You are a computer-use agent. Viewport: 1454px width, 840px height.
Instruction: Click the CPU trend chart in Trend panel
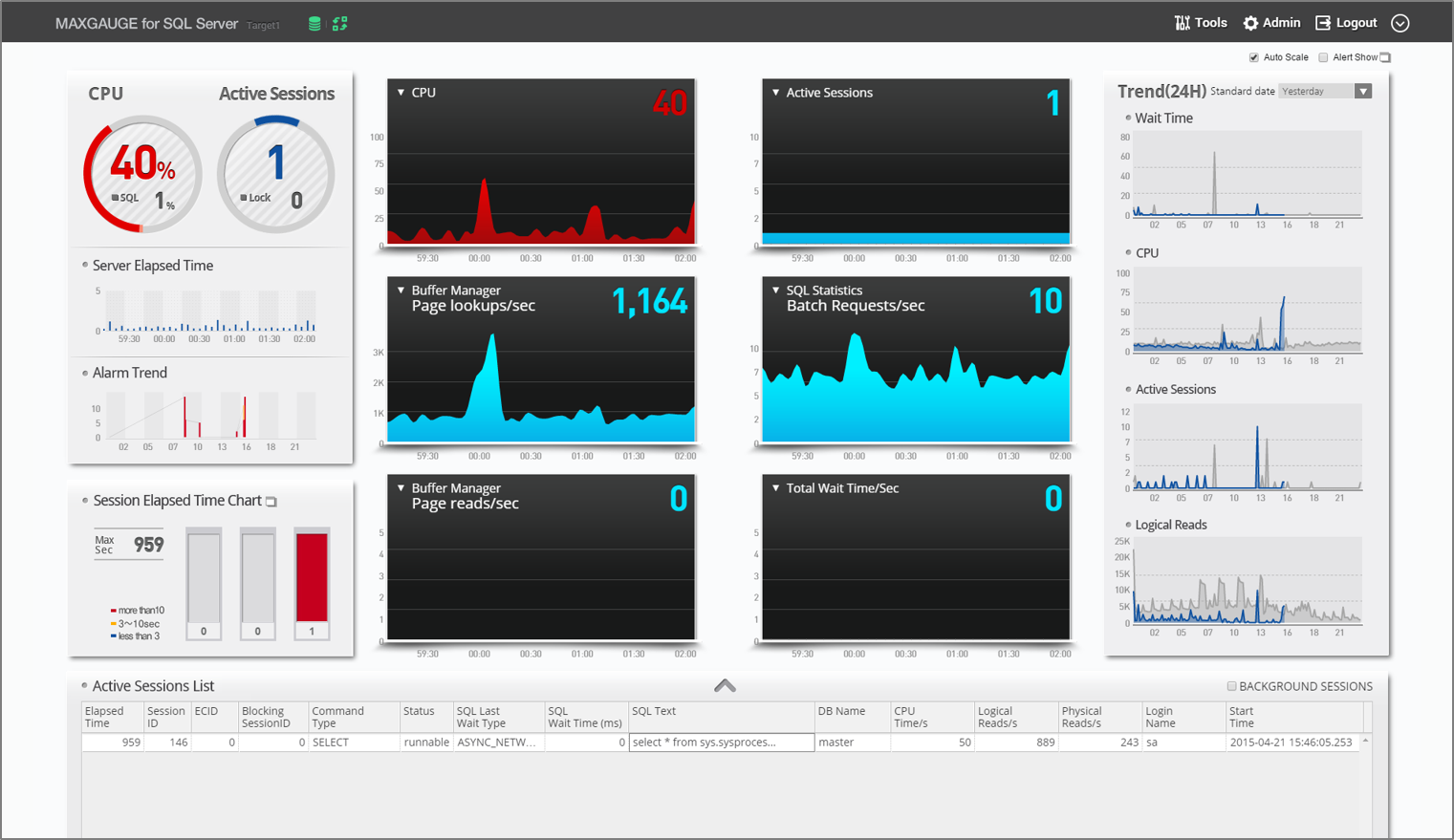point(1247,310)
